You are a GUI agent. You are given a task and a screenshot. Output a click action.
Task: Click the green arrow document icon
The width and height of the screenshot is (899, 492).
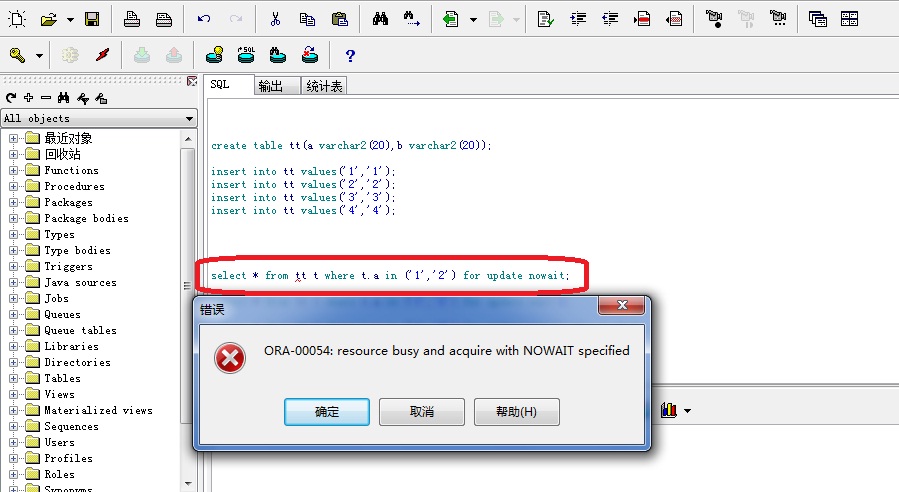451,19
